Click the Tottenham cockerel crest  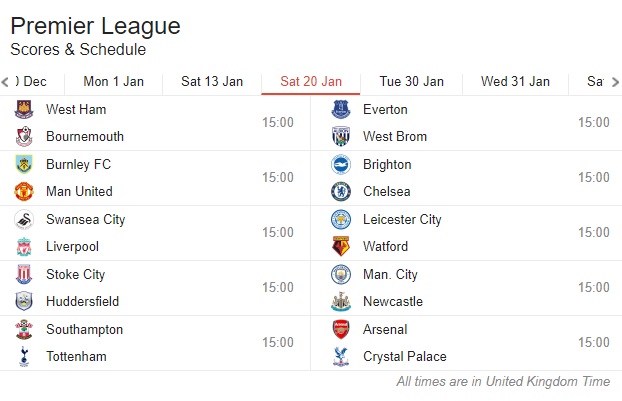pyautogui.click(x=24, y=356)
